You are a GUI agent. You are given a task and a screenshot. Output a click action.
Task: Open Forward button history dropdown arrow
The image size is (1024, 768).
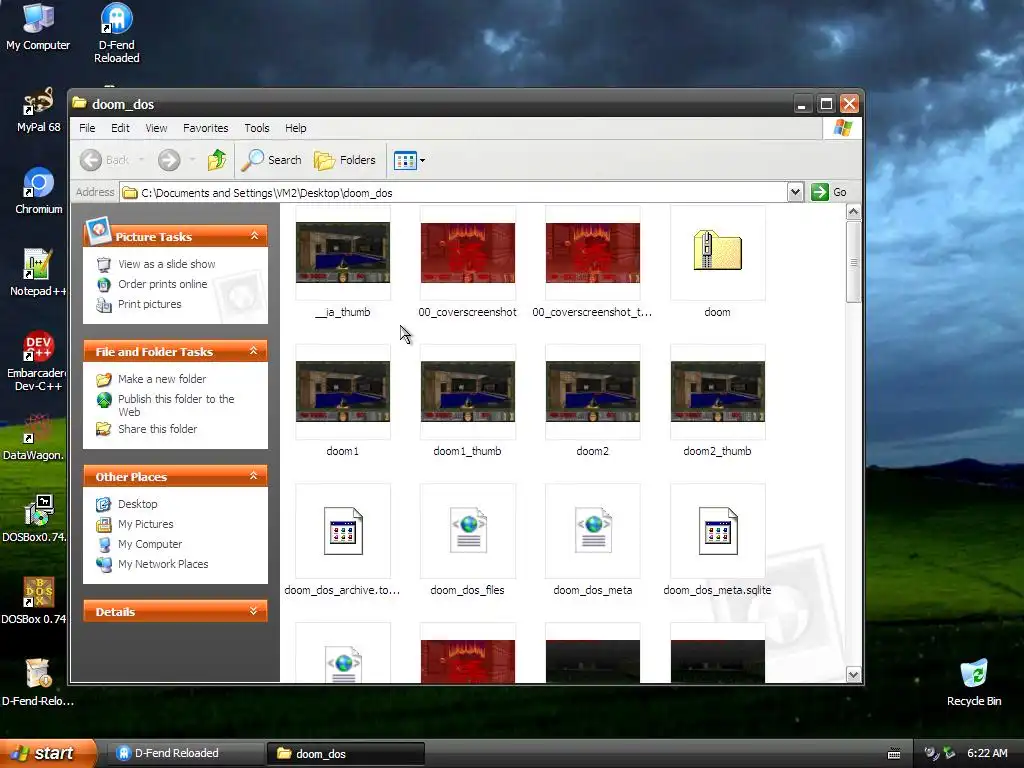[192, 160]
